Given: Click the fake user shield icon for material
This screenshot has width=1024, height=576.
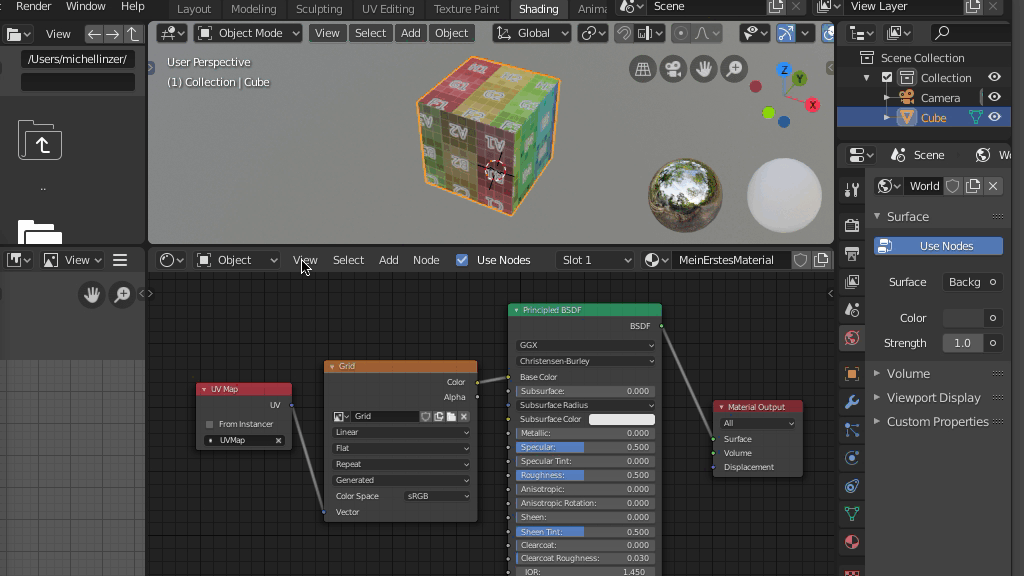Looking at the screenshot, I should tap(800, 260).
